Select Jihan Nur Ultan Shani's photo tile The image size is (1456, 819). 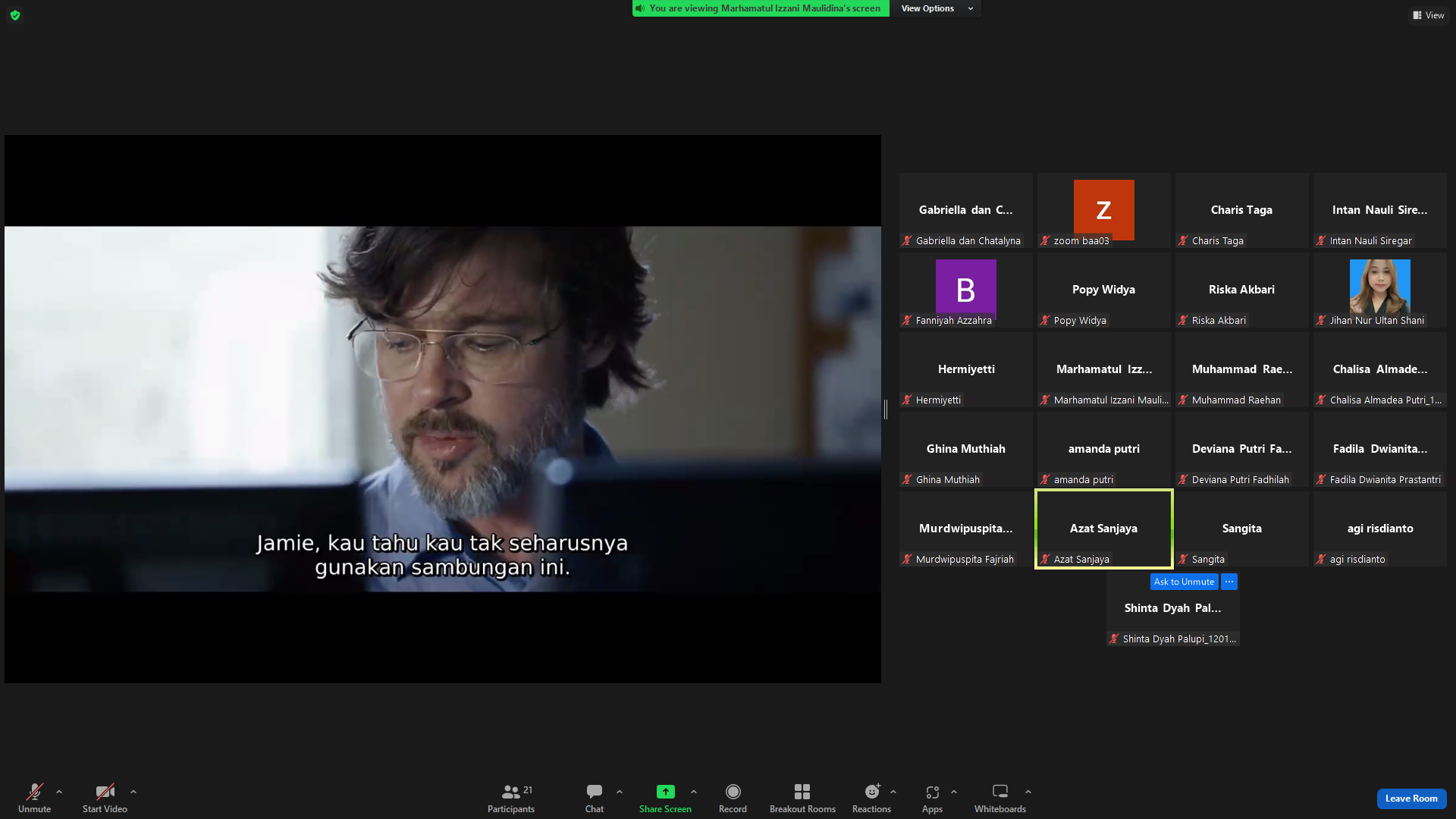tap(1380, 290)
